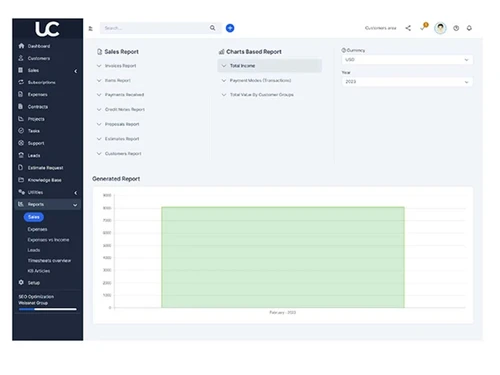Image resolution: width=500 pixels, height=375 pixels.
Task: Click the notifications bell icon
Action: [x=469, y=28]
